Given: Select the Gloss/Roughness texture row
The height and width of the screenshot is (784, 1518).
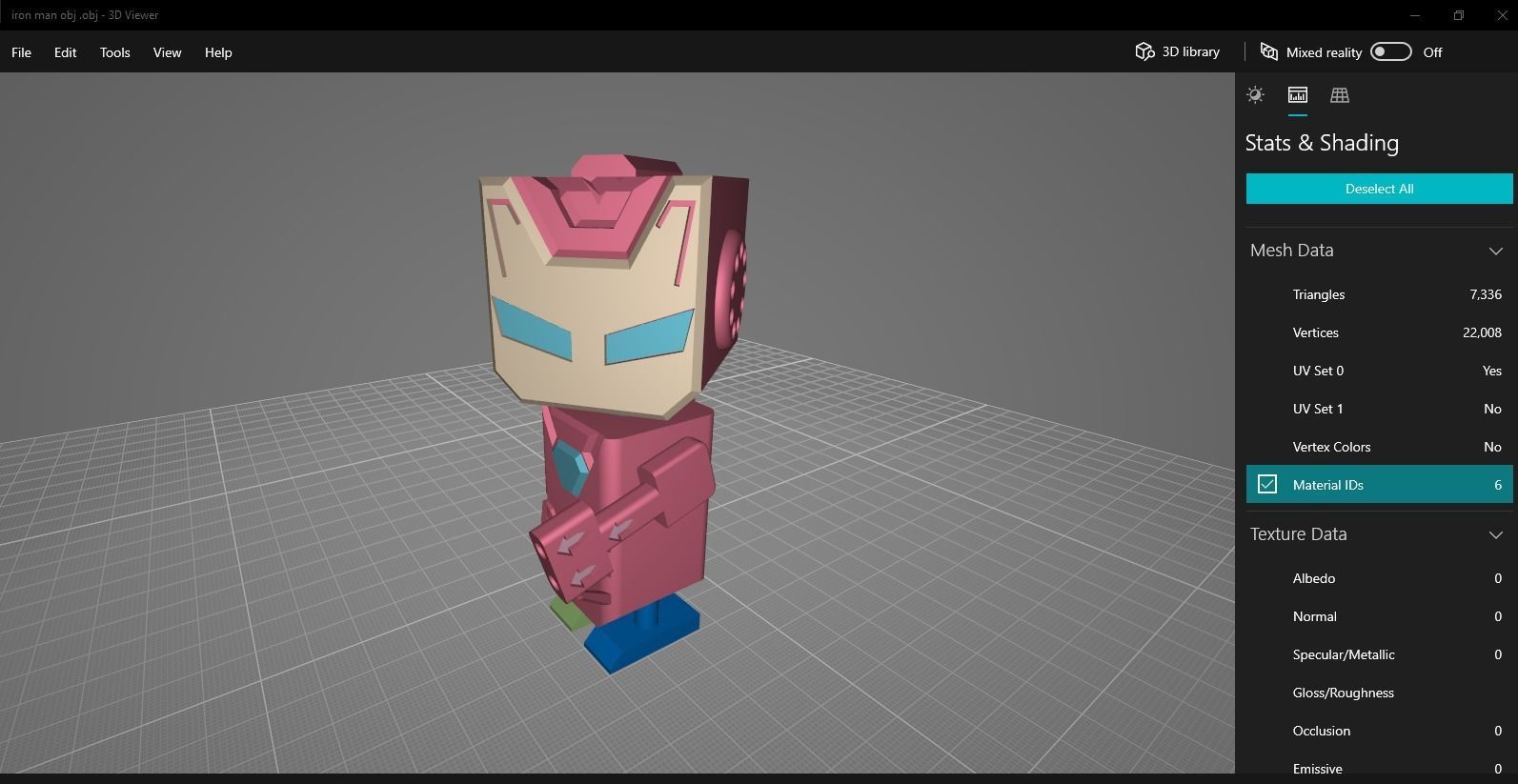Looking at the screenshot, I should [x=1379, y=693].
